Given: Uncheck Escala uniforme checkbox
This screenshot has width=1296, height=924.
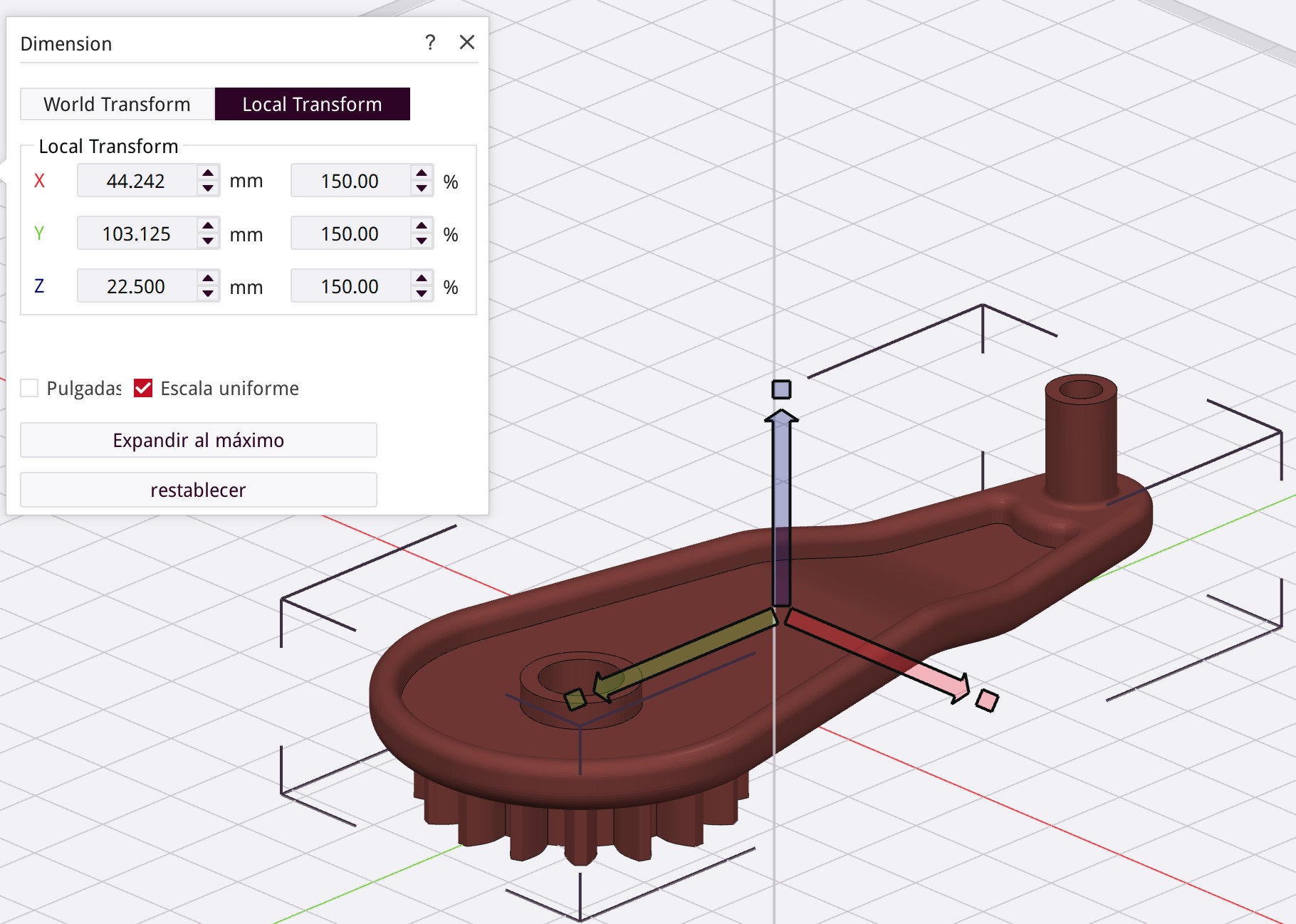Looking at the screenshot, I should pos(143,388).
